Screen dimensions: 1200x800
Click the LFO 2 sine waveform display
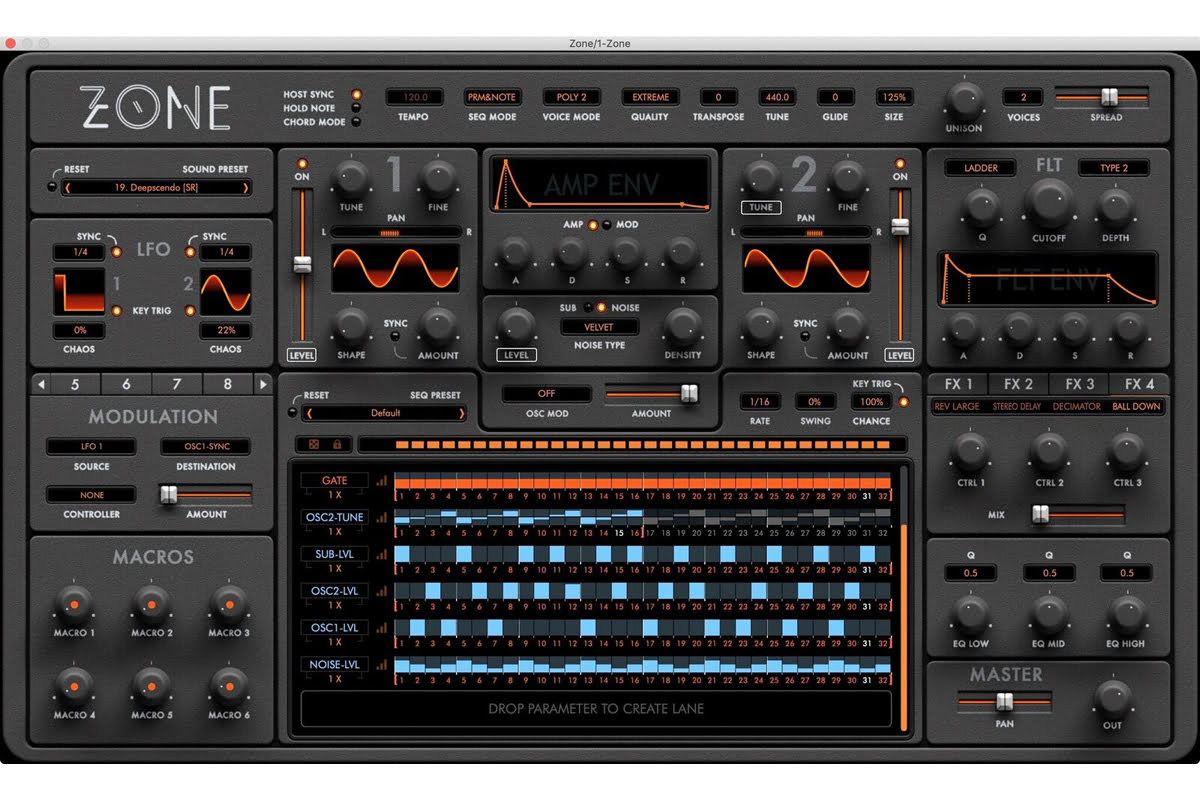point(225,292)
